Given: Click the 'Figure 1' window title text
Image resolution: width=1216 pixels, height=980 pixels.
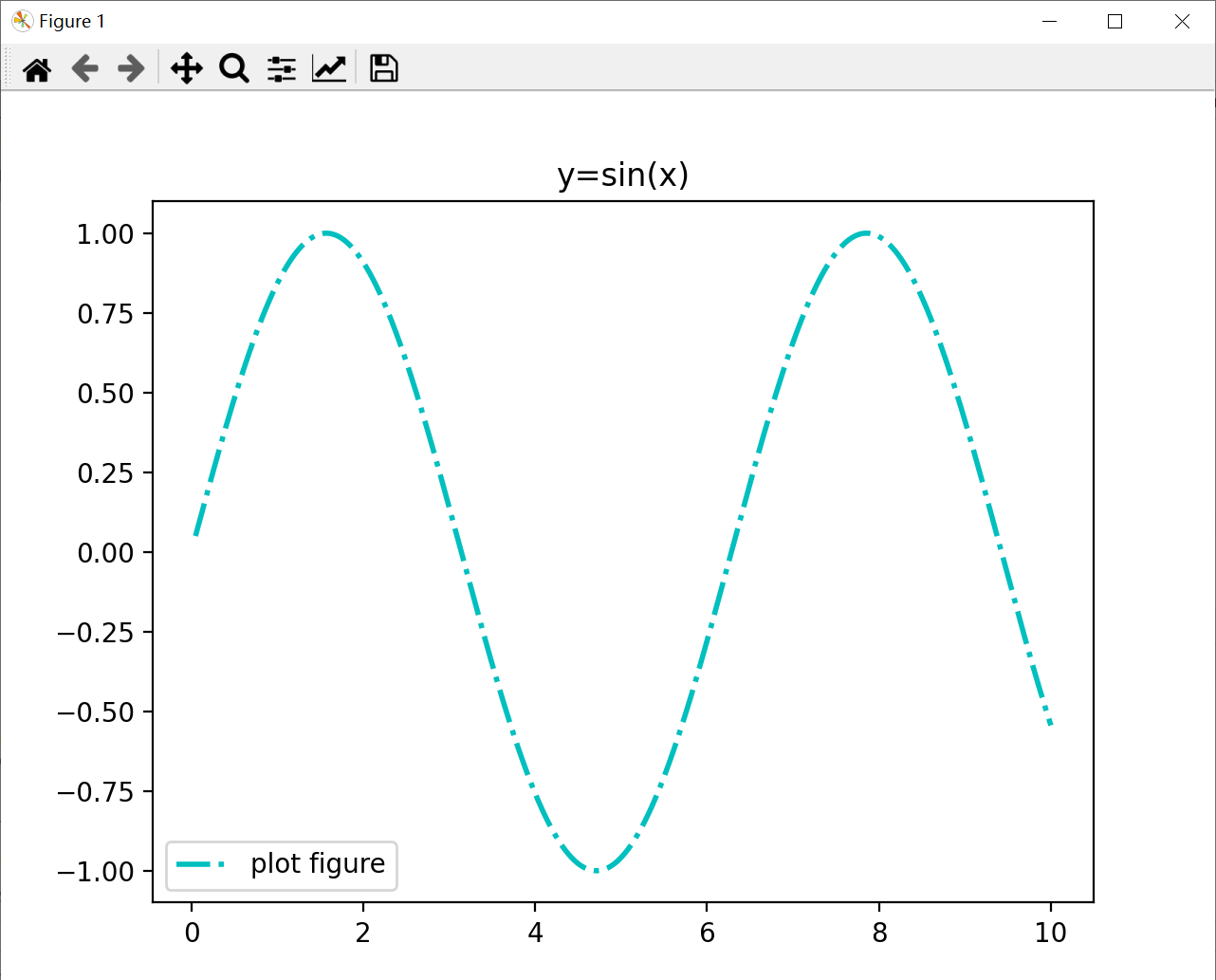Looking at the screenshot, I should coord(72,21).
